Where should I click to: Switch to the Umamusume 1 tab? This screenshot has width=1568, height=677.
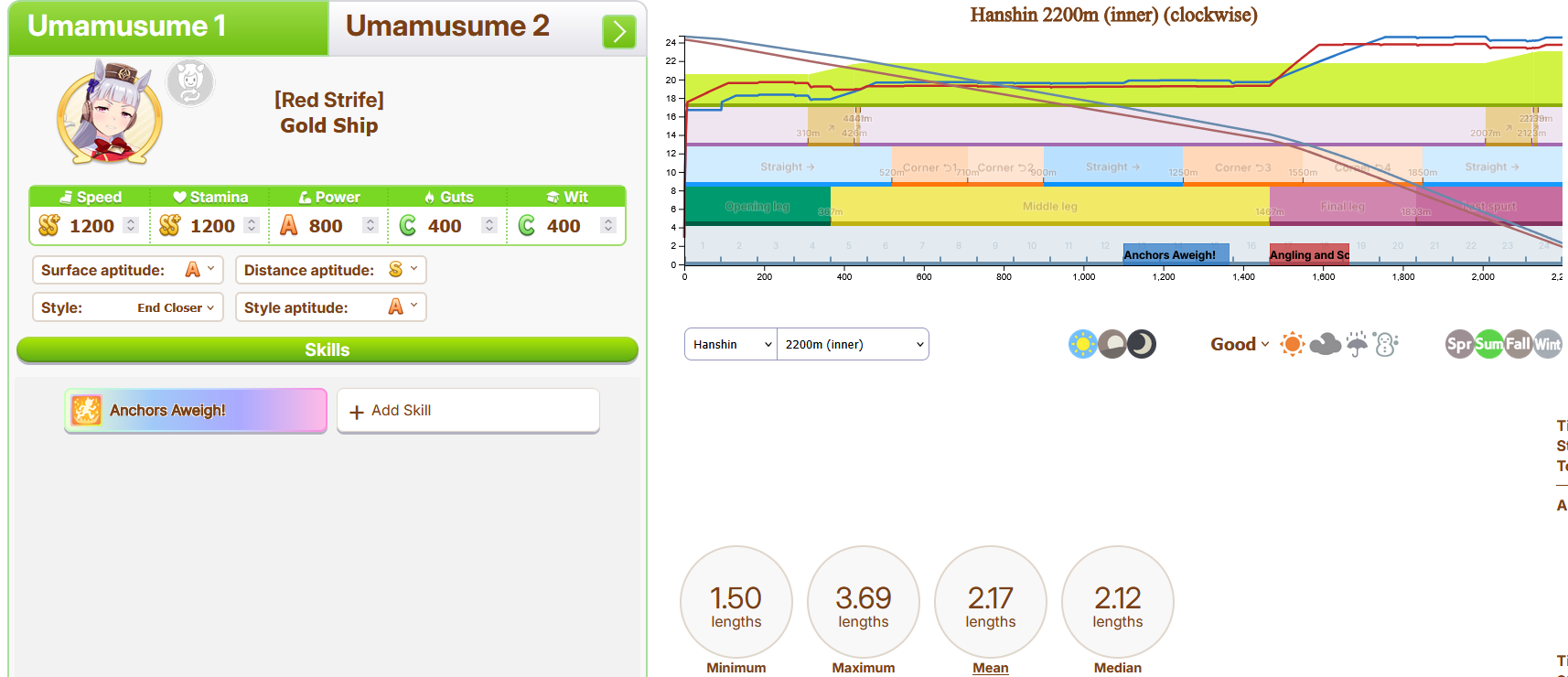[168, 27]
